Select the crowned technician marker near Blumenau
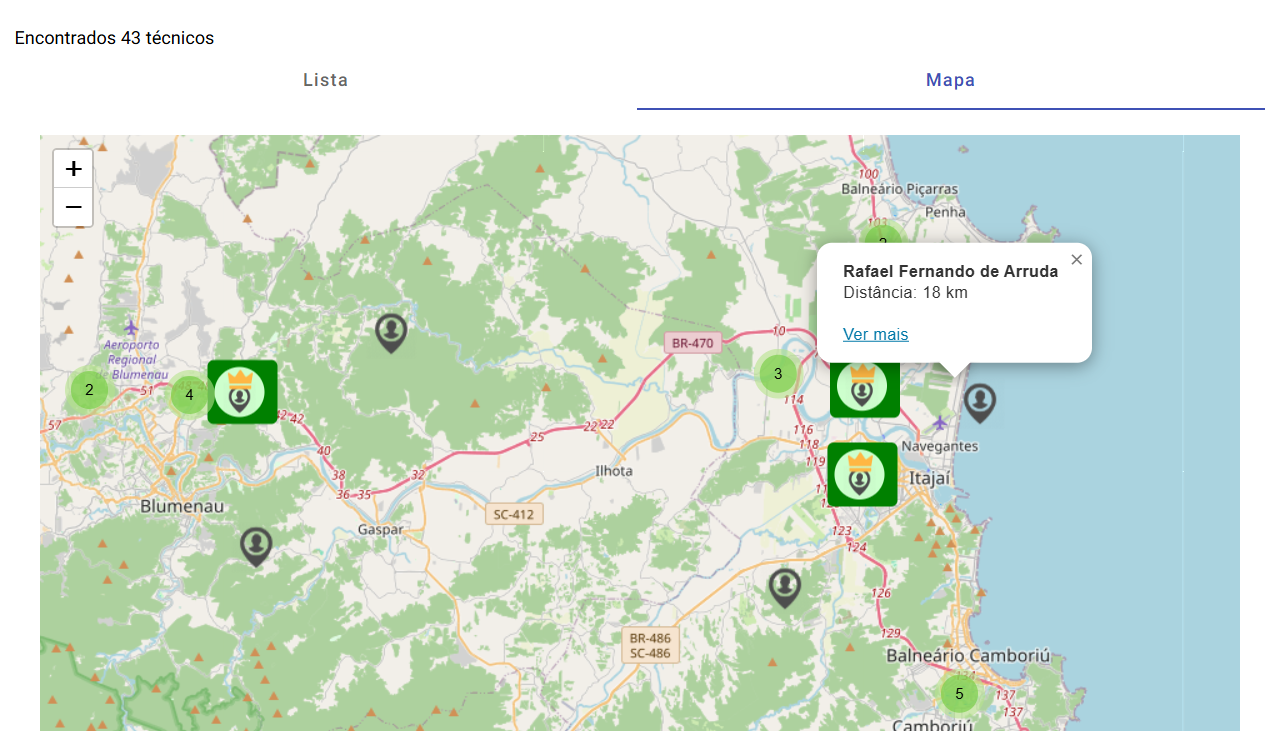Screen dimensions: 1283x731 242,392
